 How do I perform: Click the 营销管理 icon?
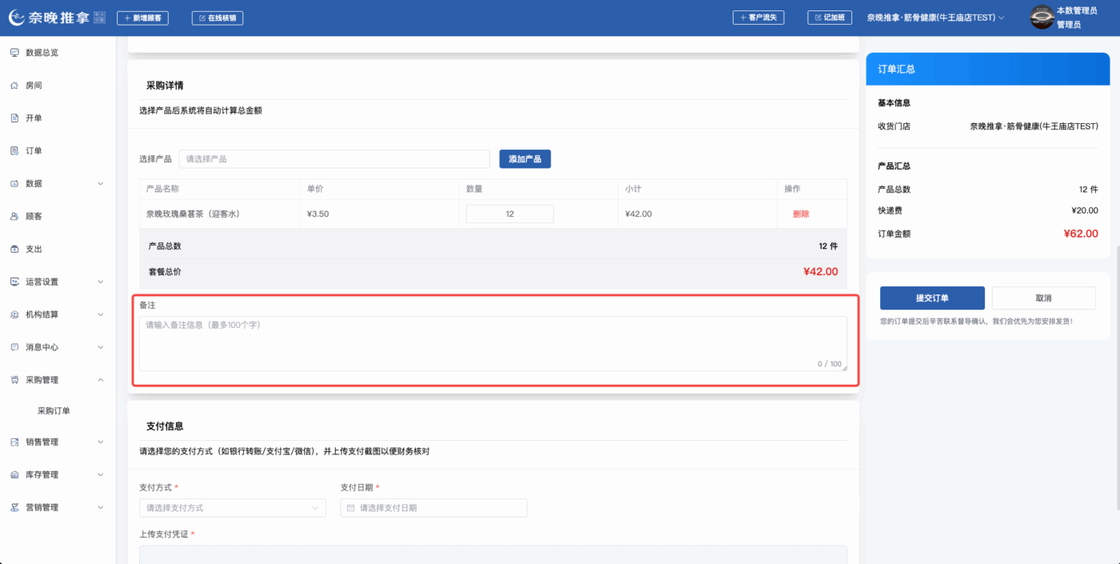(x=14, y=508)
